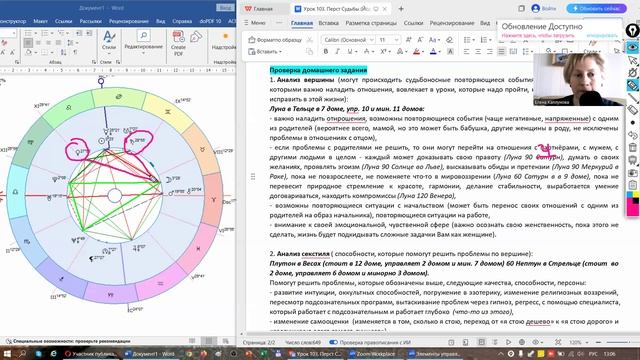Screen dimensions: 640x360
Task: Open the Меню button in WPS
Action: (255, 23)
